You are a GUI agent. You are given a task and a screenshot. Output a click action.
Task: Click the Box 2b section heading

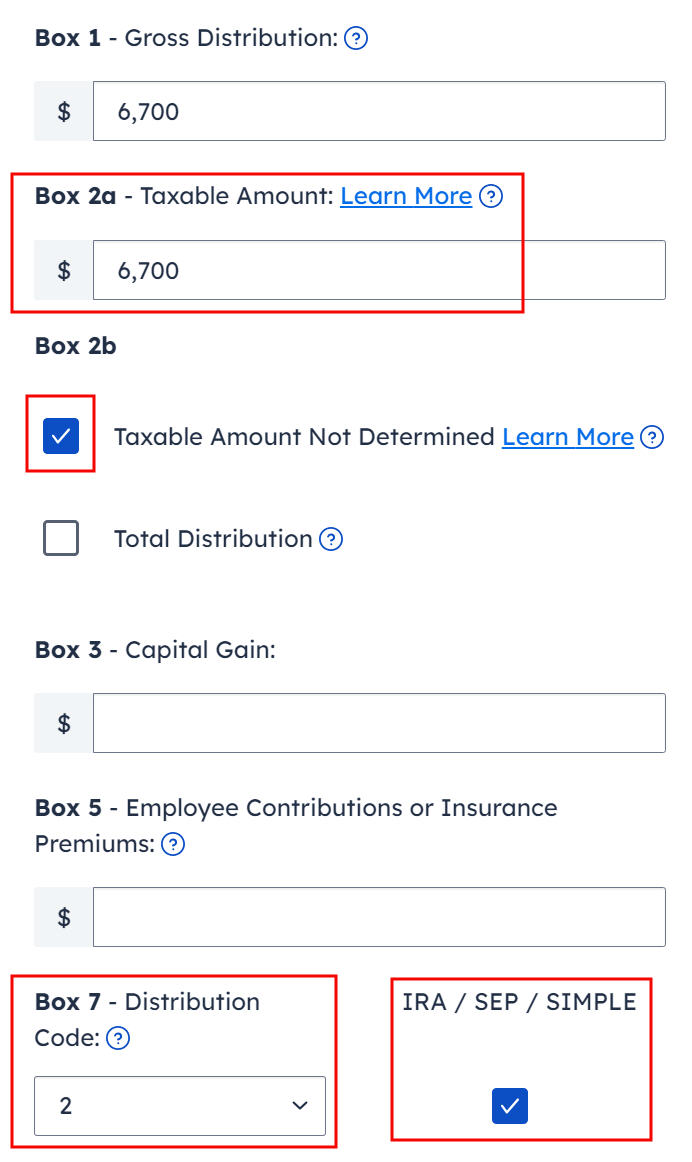(x=76, y=346)
